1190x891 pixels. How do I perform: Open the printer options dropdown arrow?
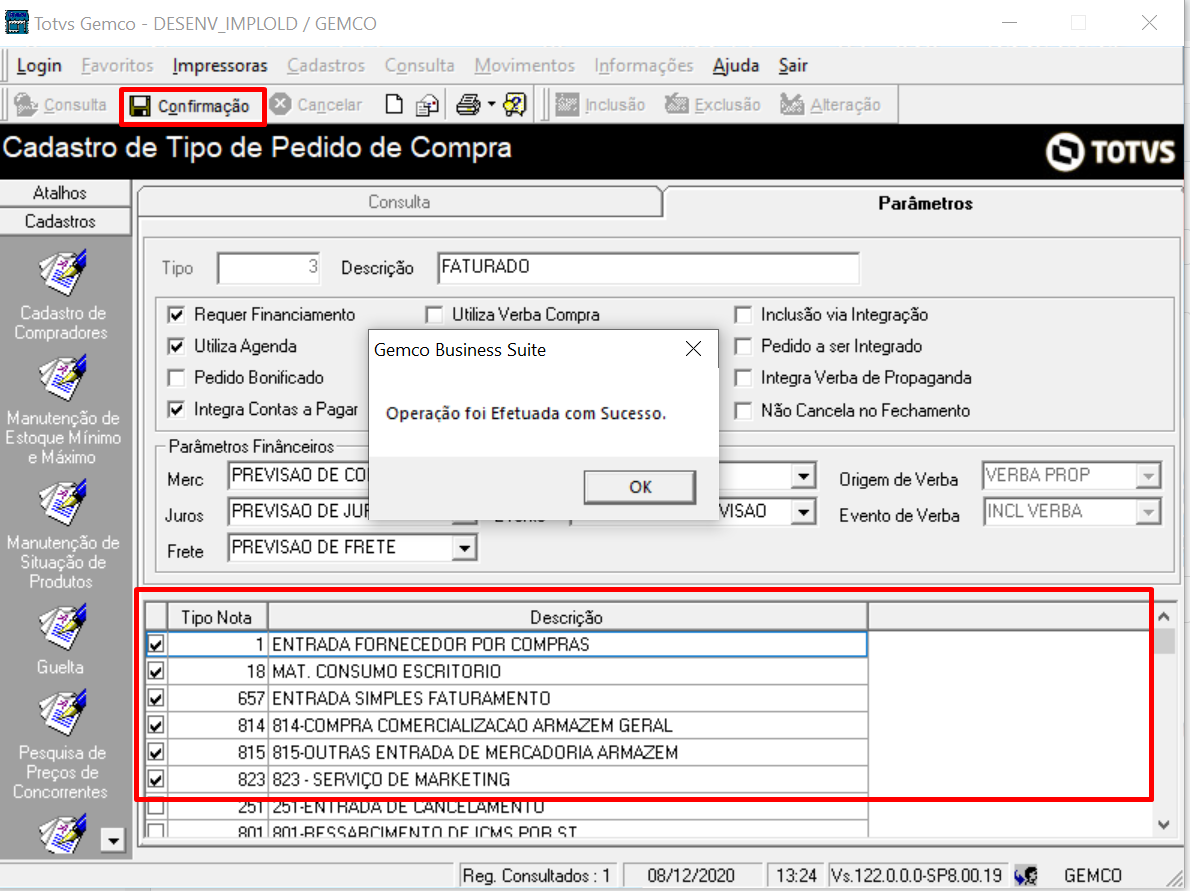pos(491,105)
